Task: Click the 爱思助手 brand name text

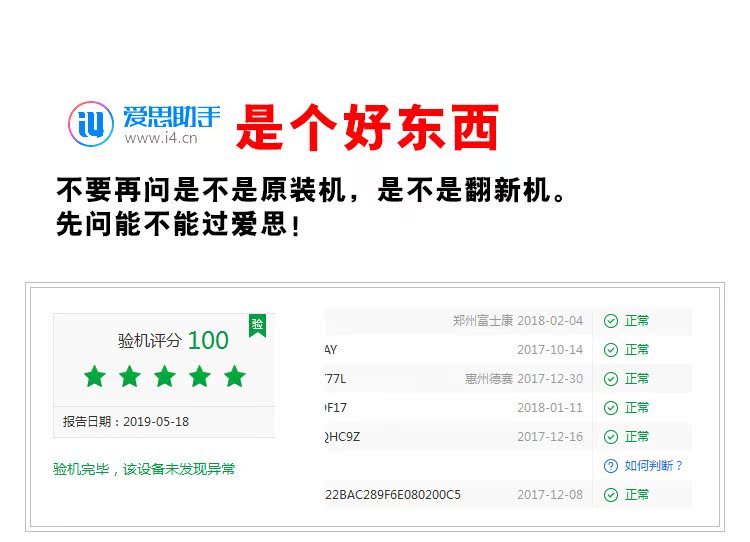Action: 172,116
